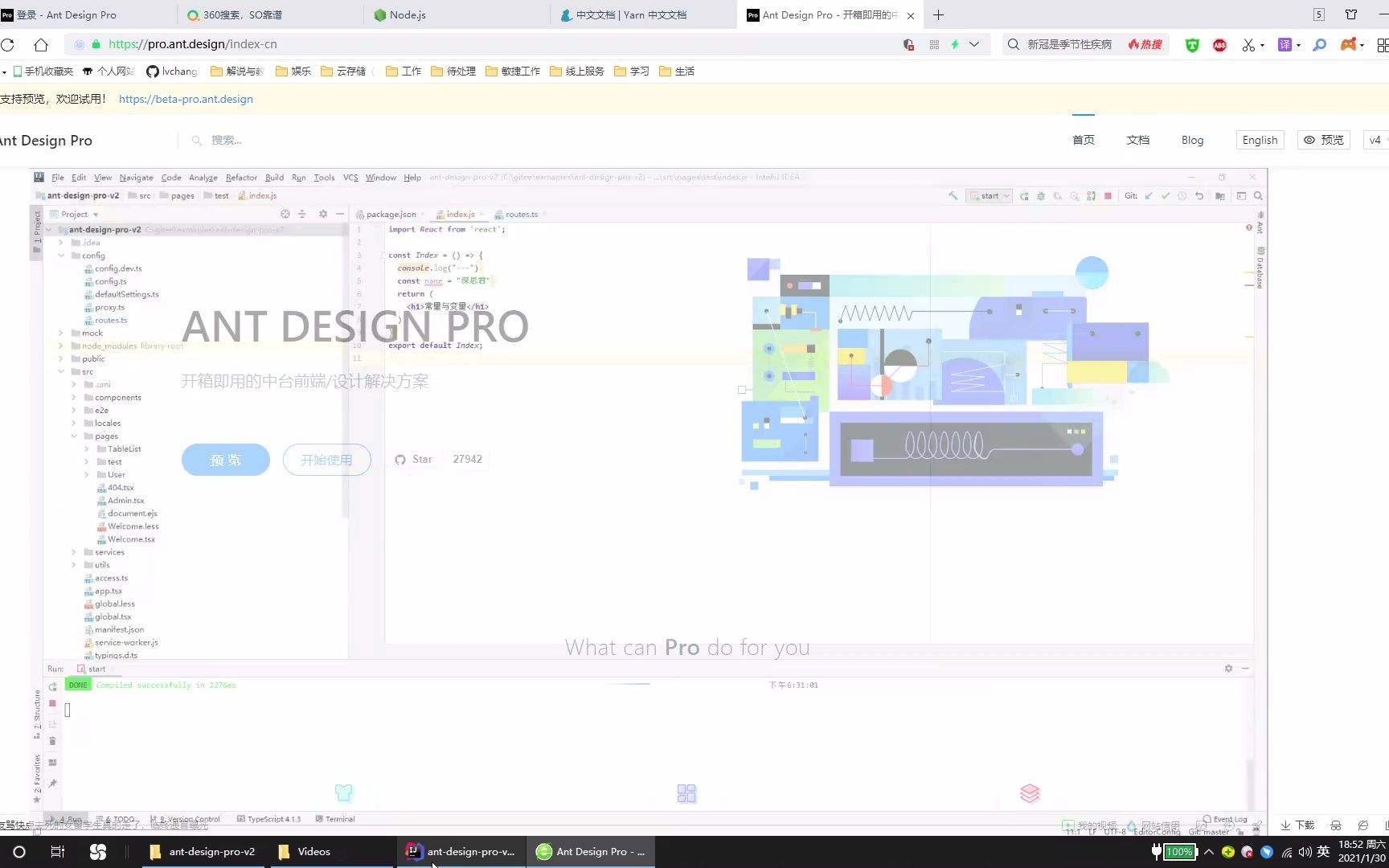Click the beta-pro.ant.design link
The width and height of the screenshot is (1389, 868).
pos(186,99)
